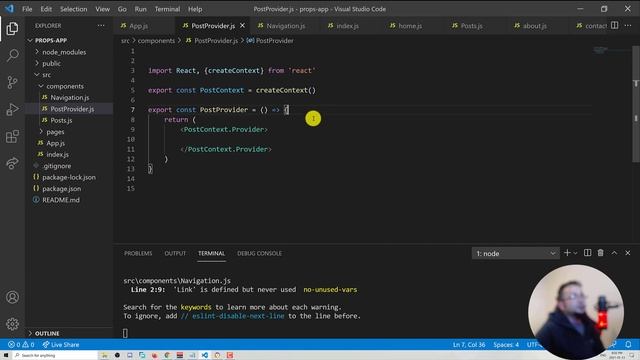This screenshot has height=360, width=640.
Task: Expand the pages folder
Action: (x=55, y=132)
